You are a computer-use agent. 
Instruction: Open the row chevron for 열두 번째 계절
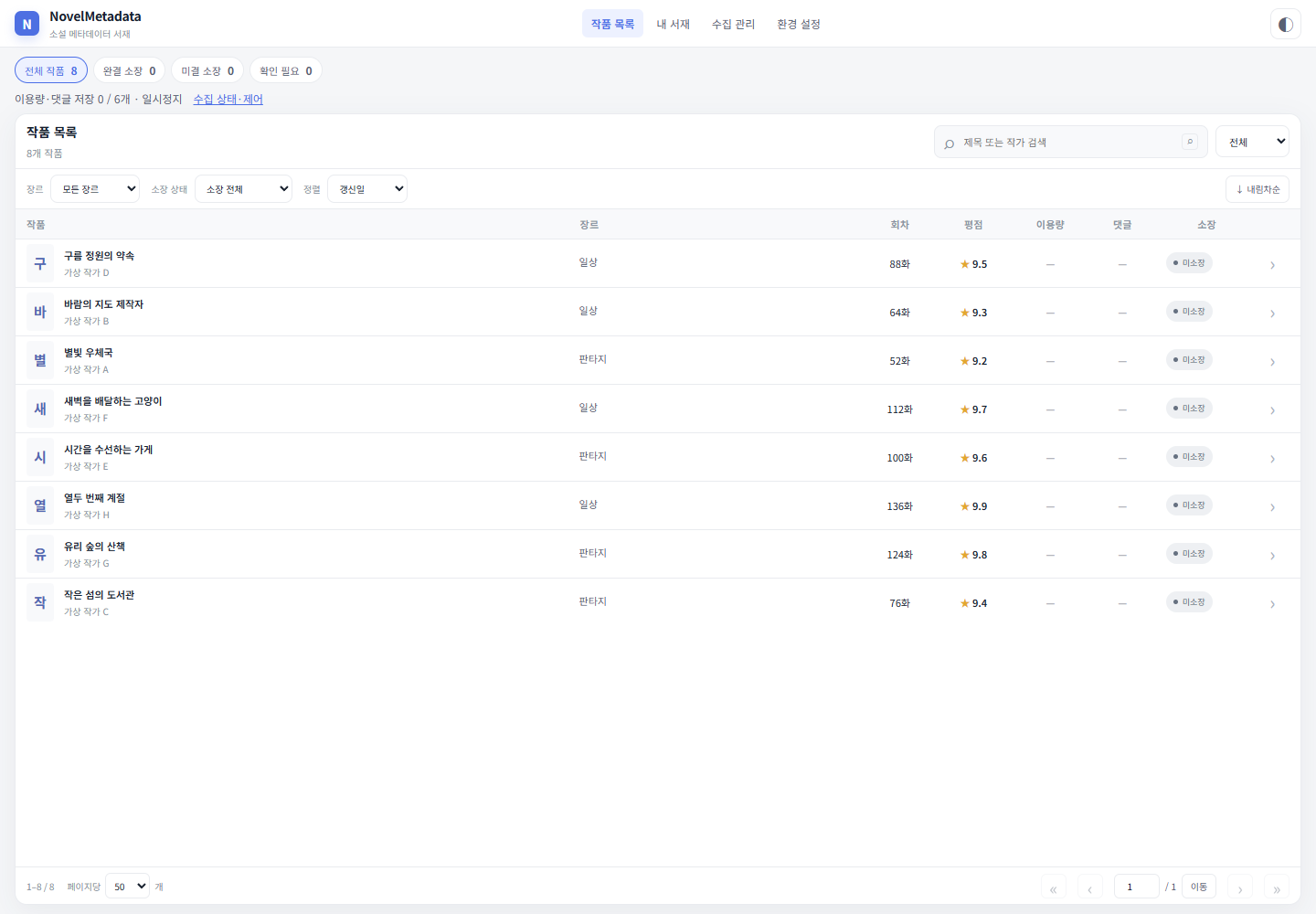click(x=1272, y=507)
